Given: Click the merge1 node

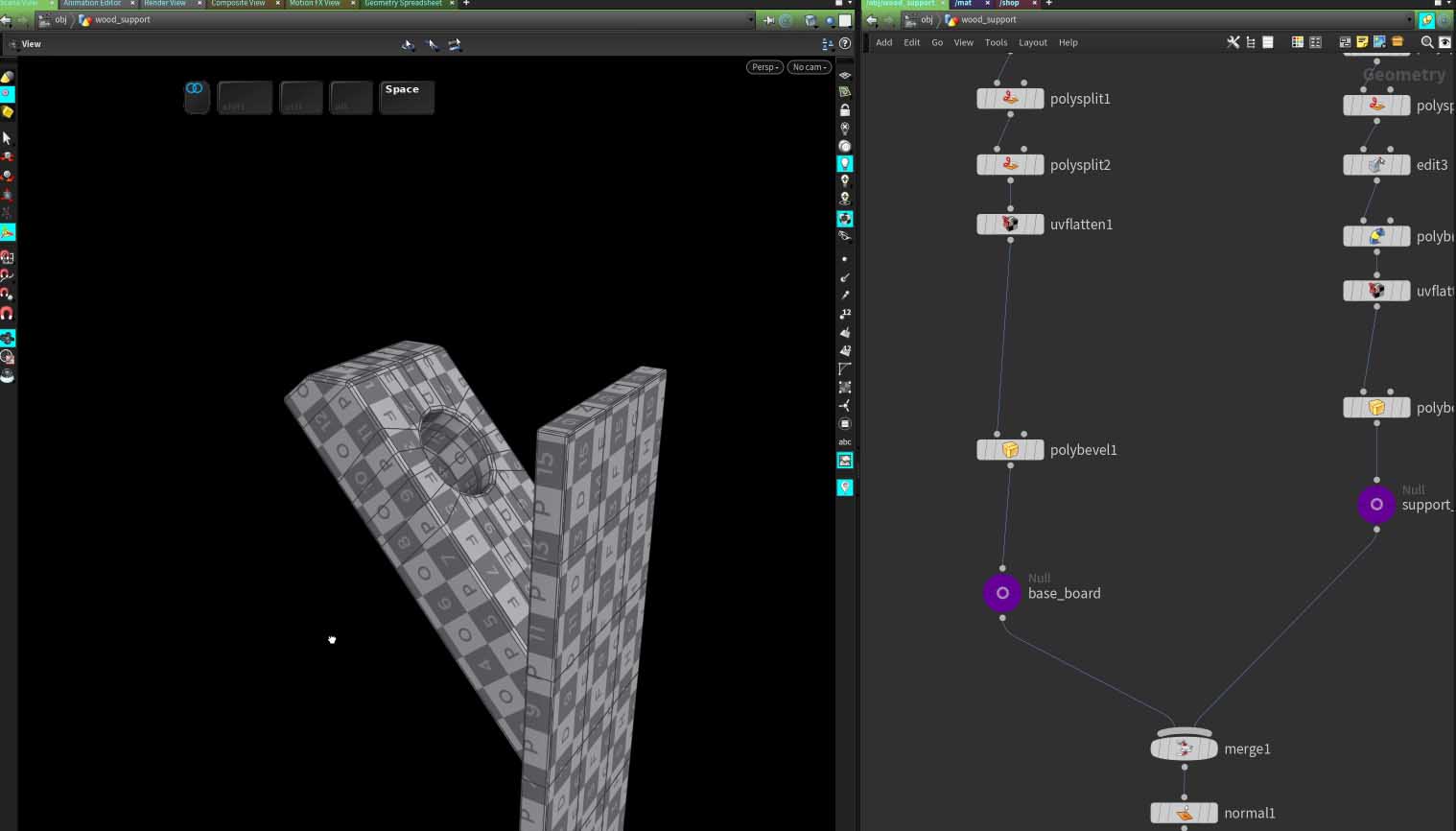Looking at the screenshot, I should pos(1184,748).
